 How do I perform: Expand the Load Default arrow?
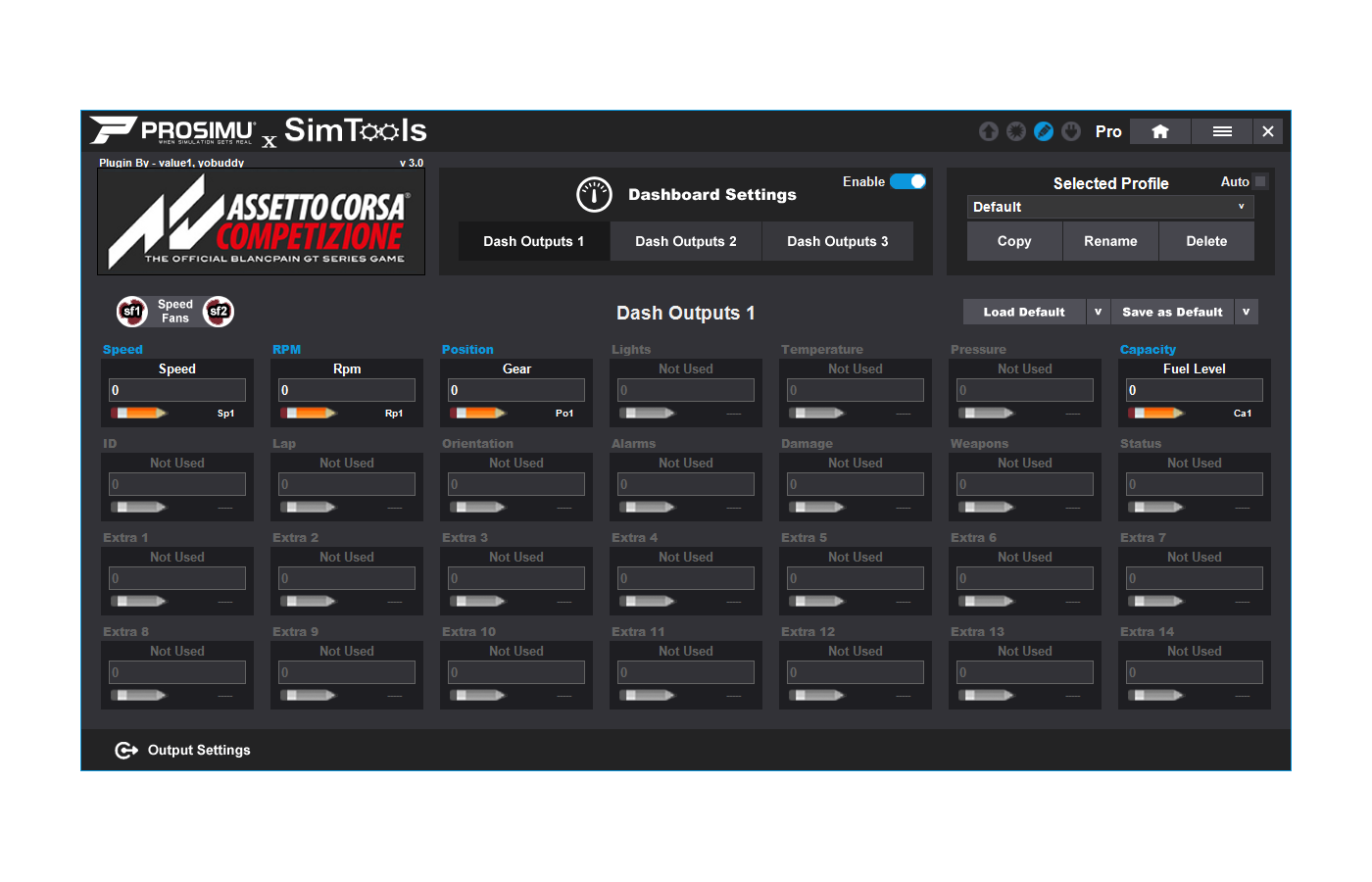1098,312
